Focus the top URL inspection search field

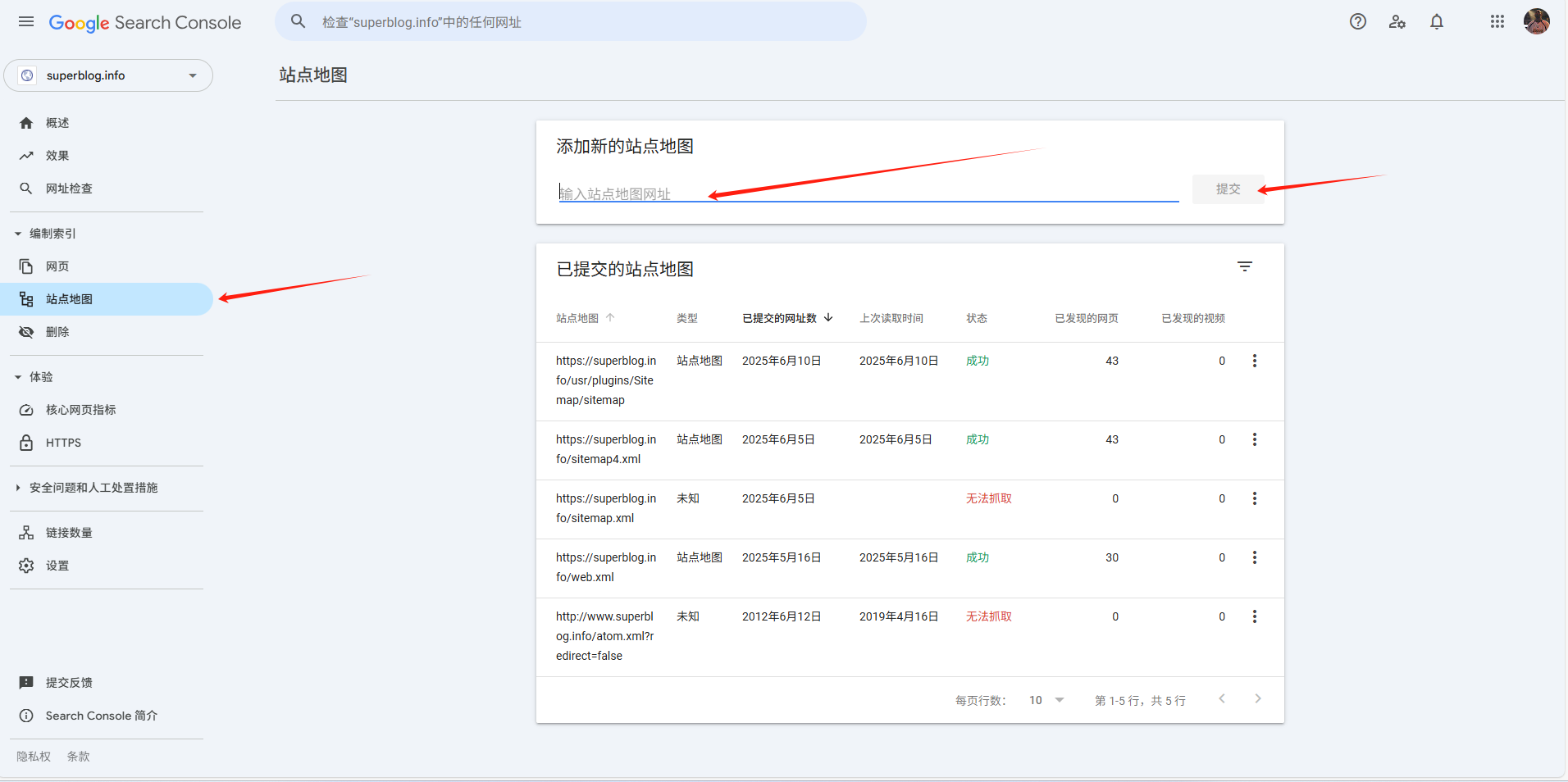[571, 21]
